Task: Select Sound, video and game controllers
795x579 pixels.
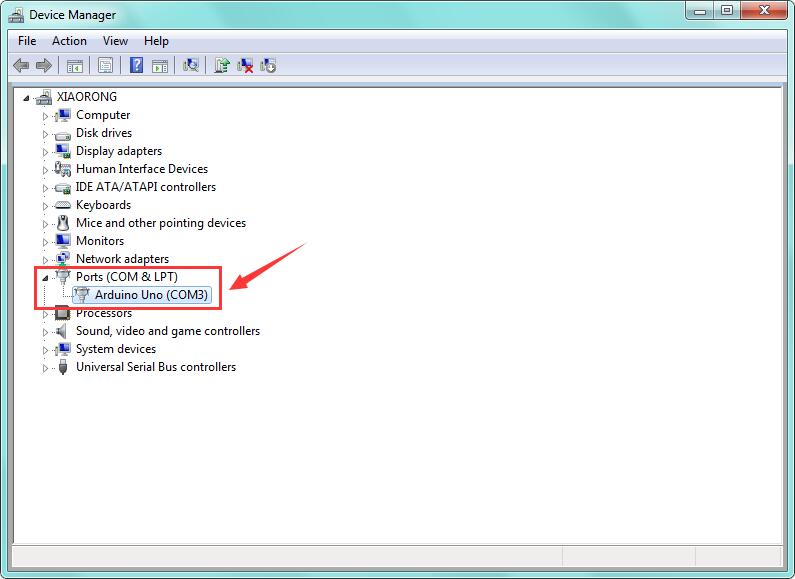Action: [x=168, y=331]
